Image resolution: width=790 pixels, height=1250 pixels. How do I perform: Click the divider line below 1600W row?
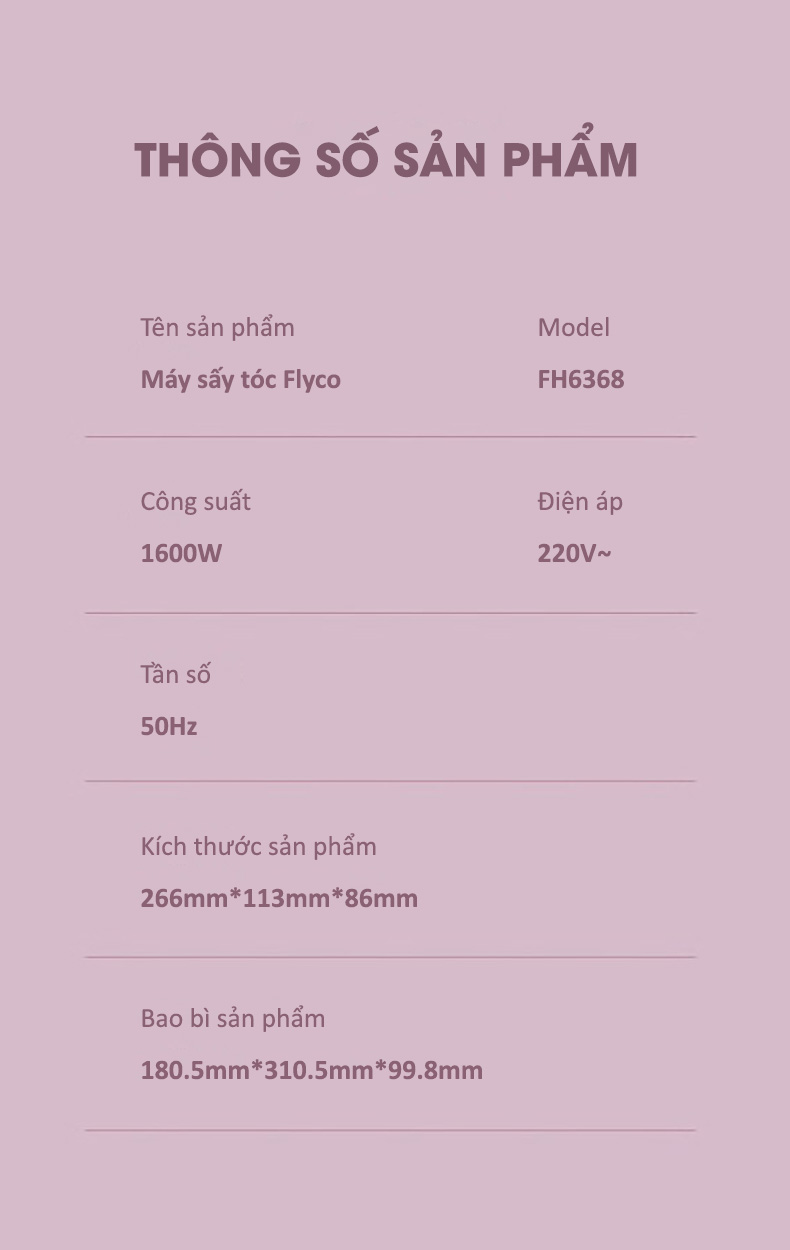point(390,613)
